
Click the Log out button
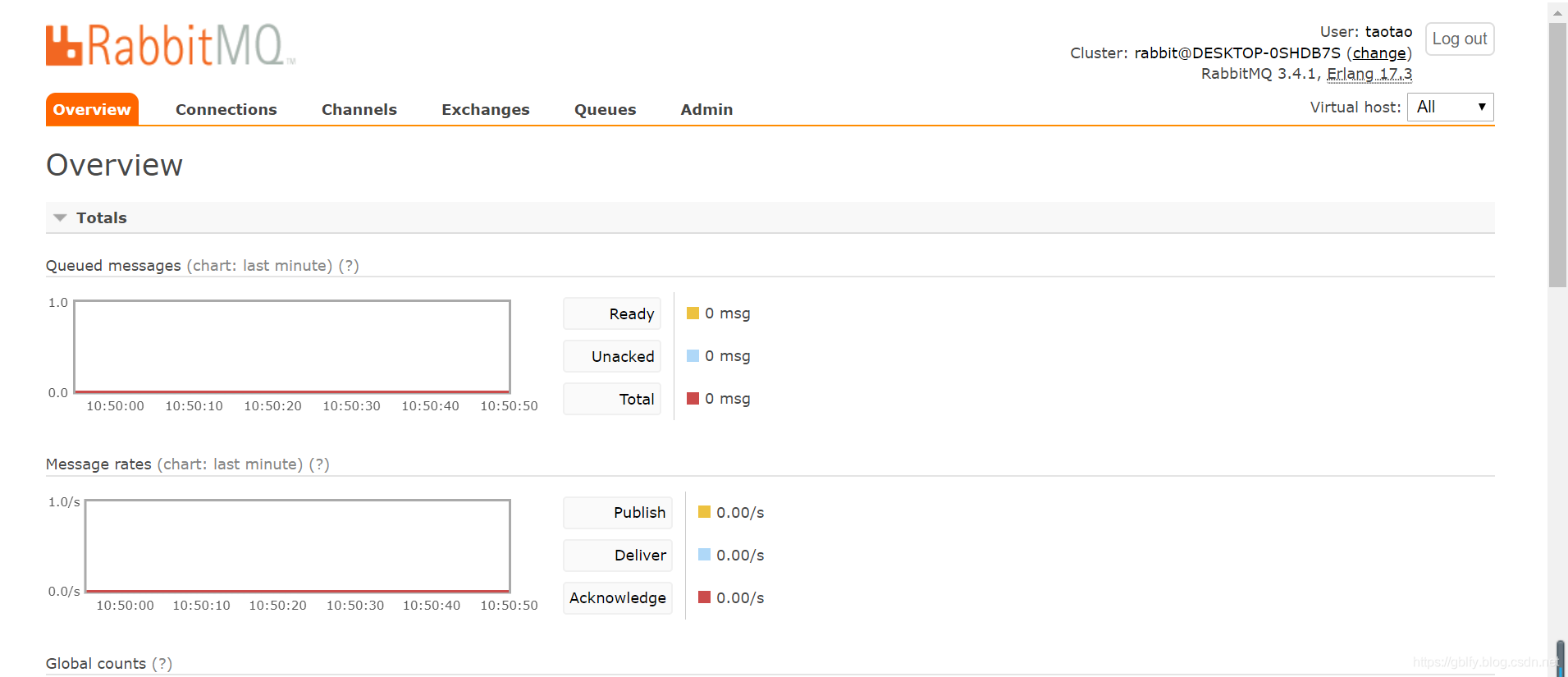[1459, 39]
